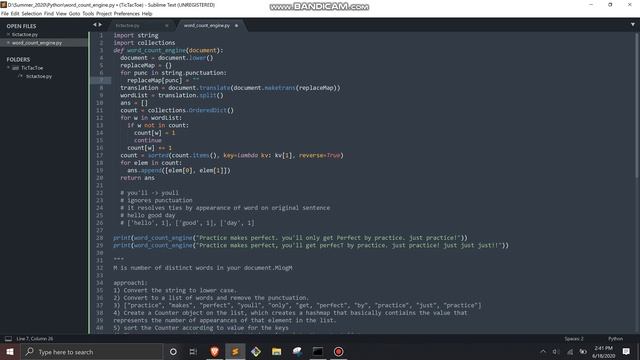Click the vertical scrollbar in editor

pos(636,105)
